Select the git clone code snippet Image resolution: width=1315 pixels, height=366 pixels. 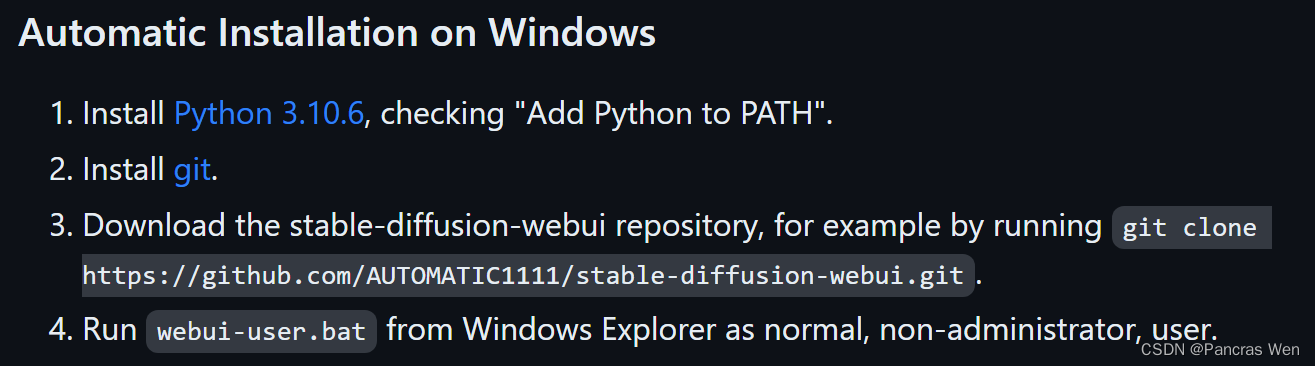click(x=1189, y=228)
